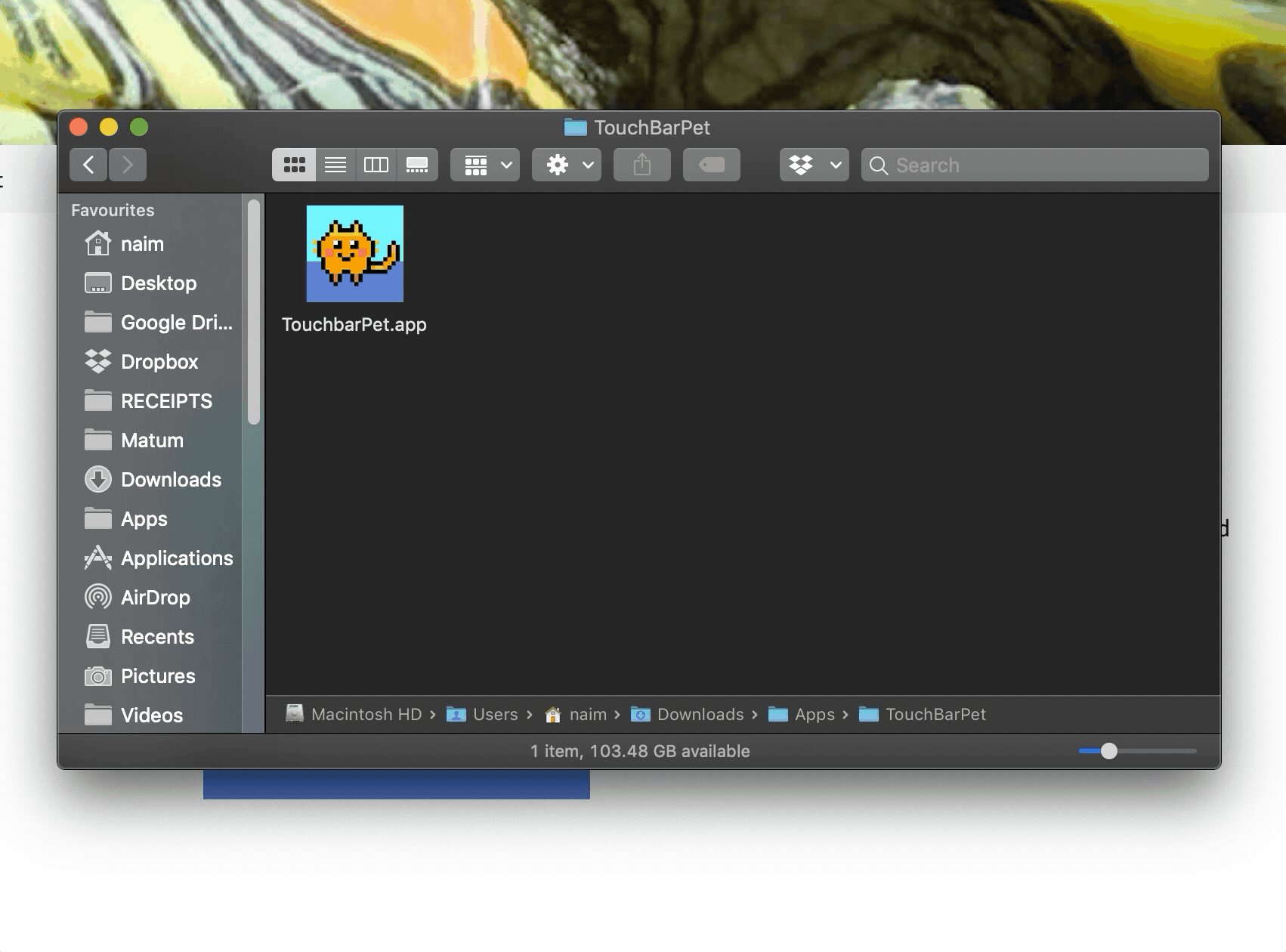The image size is (1286, 952).
Task: Switch to gallery view
Action: tap(417, 165)
